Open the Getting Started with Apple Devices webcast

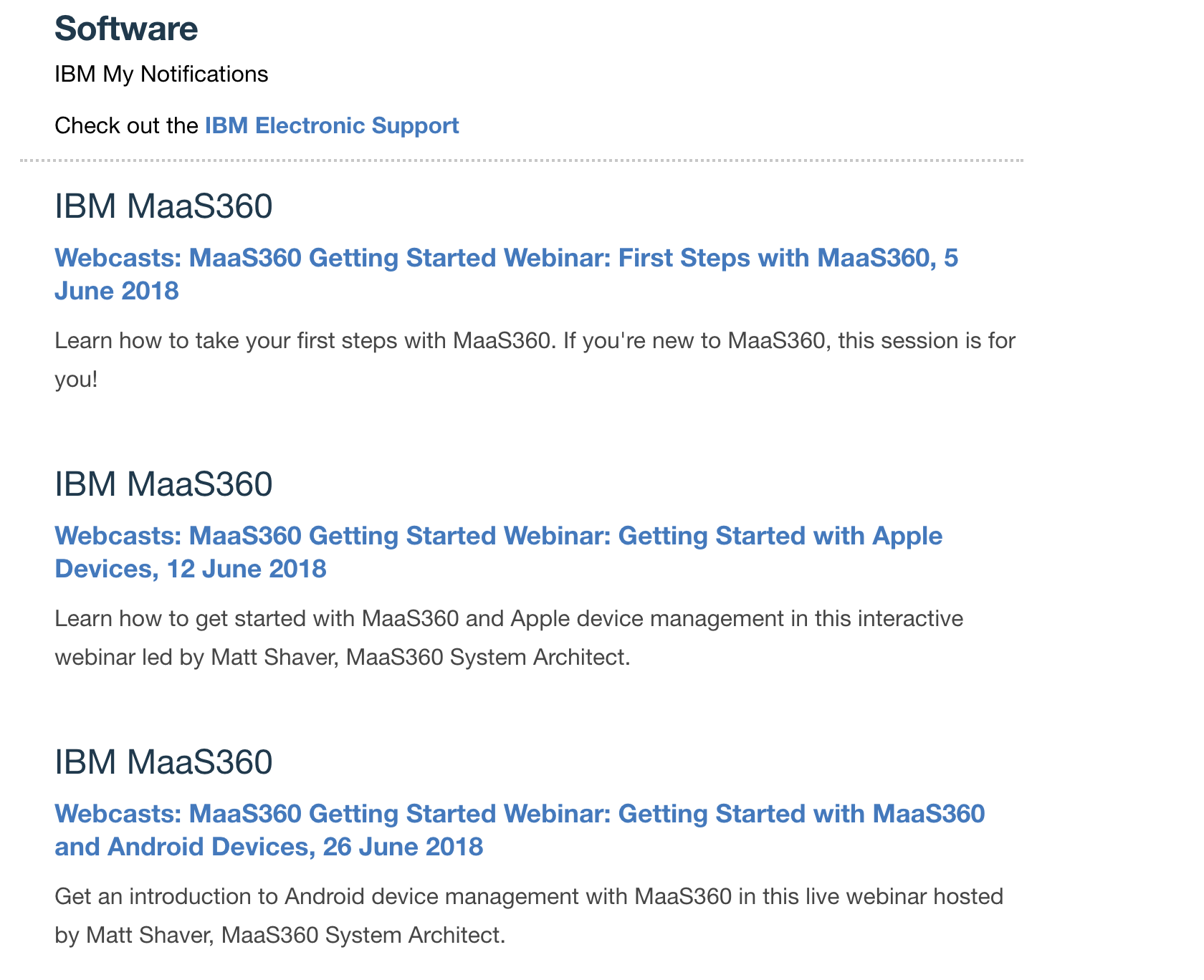click(x=498, y=552)
